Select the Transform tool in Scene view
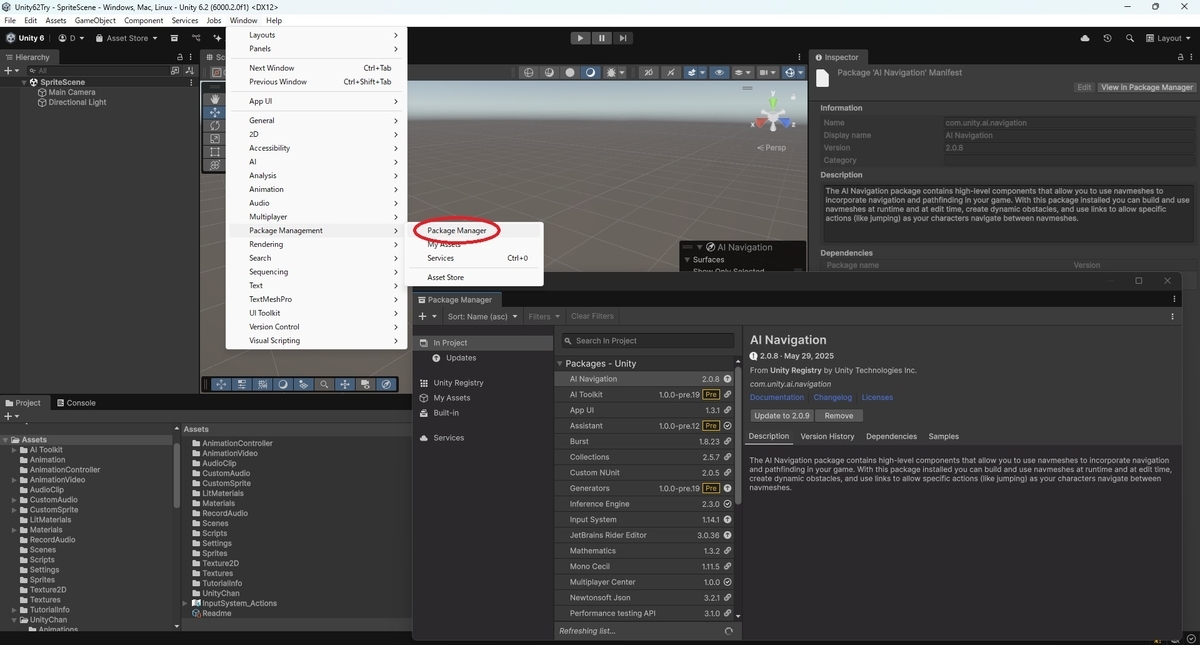This screenshot has width=1200, height=645. [215, 165]
